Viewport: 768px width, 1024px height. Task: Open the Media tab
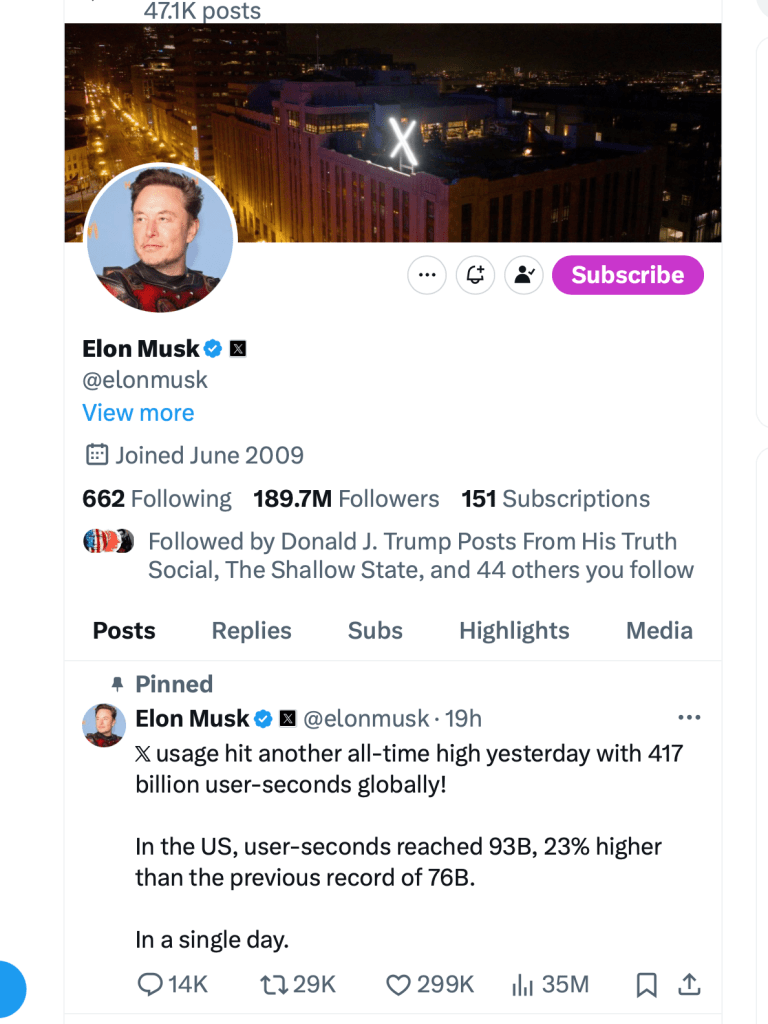[659, 631]
